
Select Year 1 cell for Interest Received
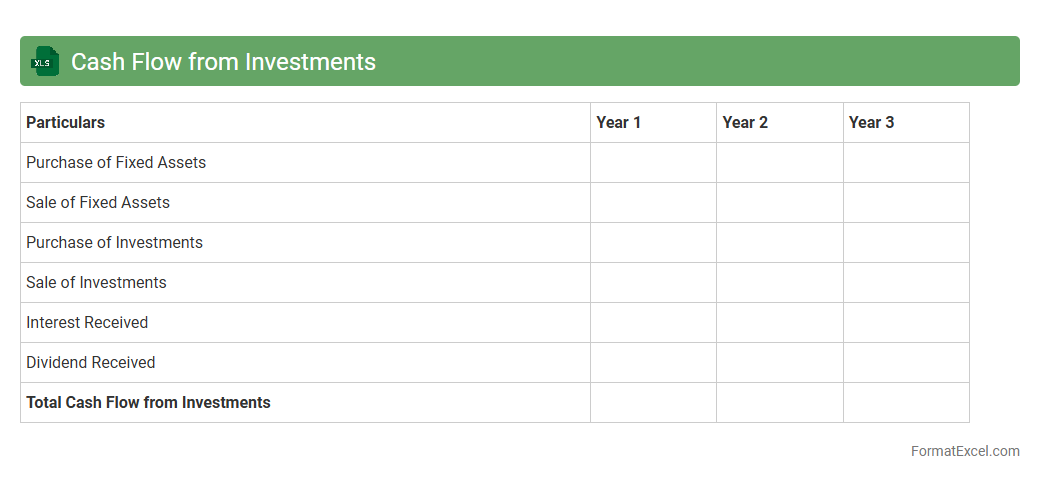(653, 322)
